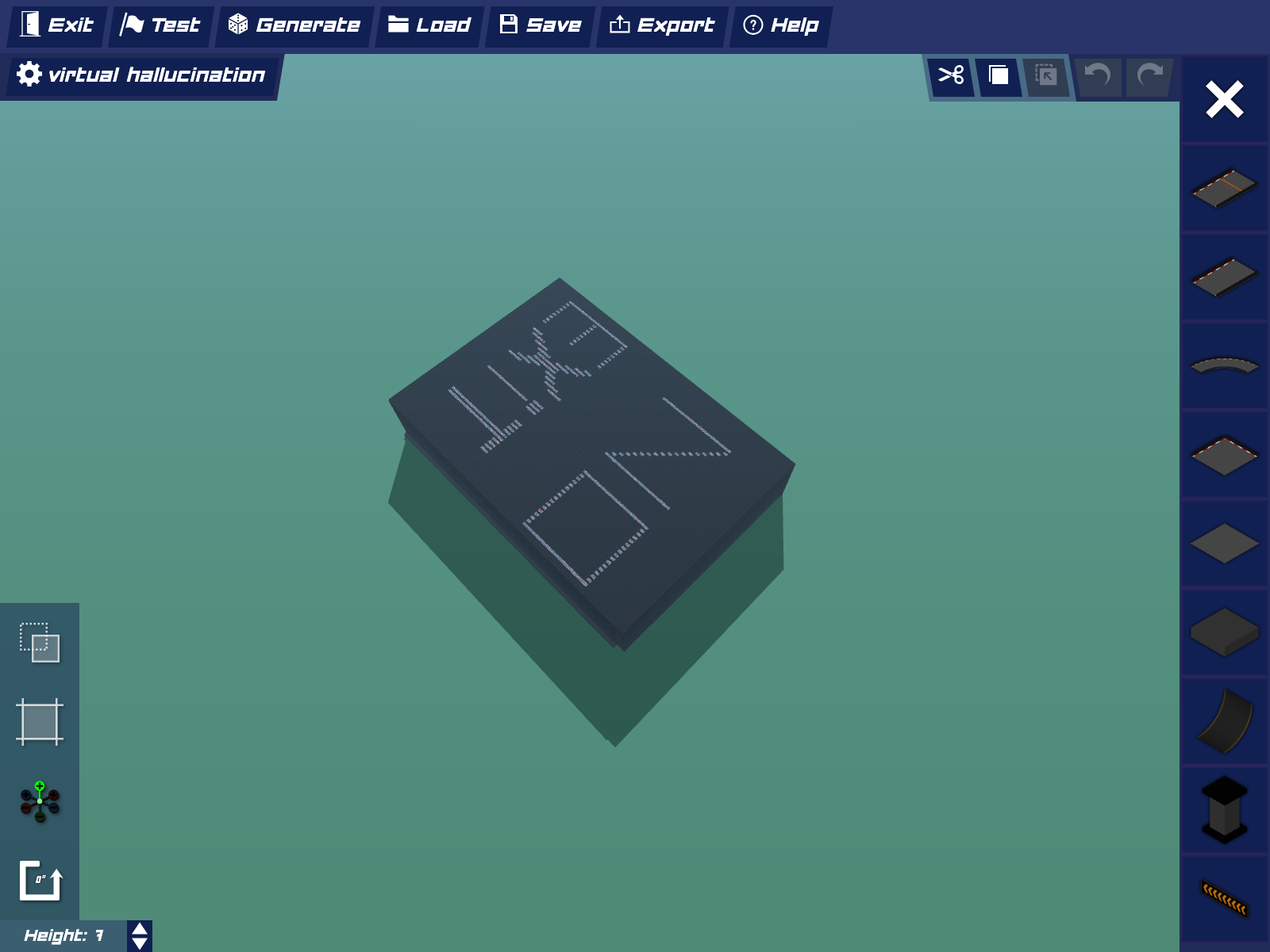Click the scissors cut icon
The width and height of the screenshot is (1270, 952).
(951, 76)
